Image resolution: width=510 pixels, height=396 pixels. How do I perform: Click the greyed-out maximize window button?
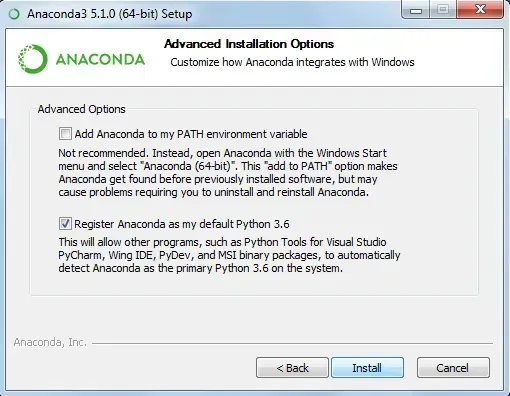[x=443, y=10]
